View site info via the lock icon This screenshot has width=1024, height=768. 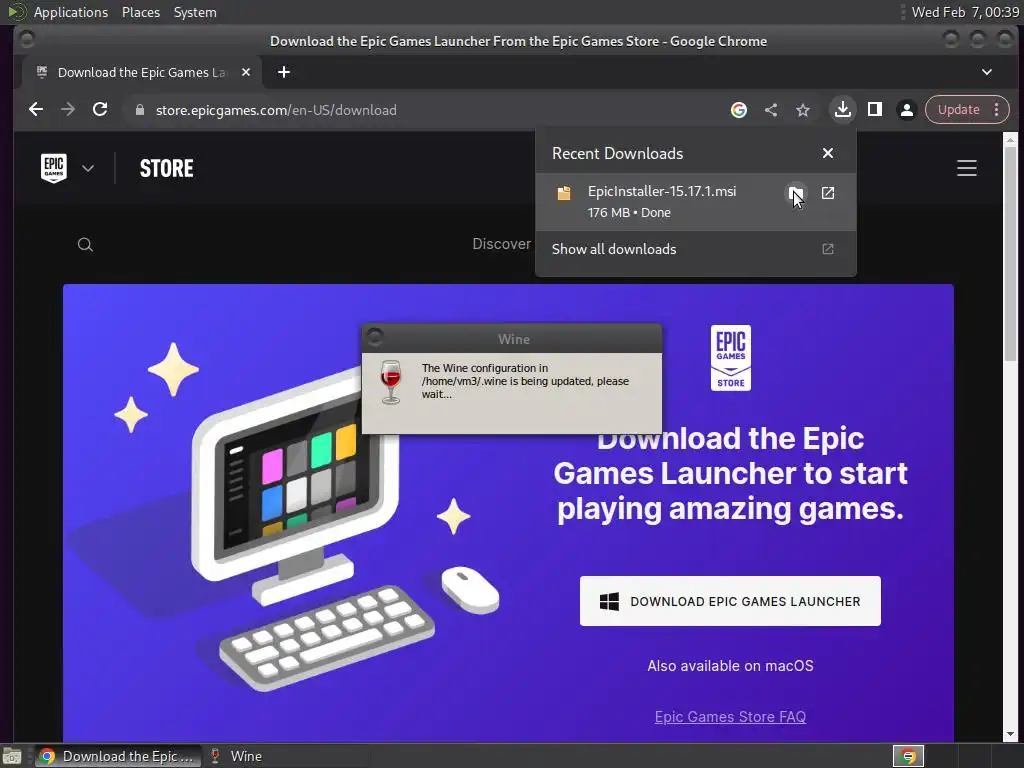pyautogui.click(x=139, y=110)
